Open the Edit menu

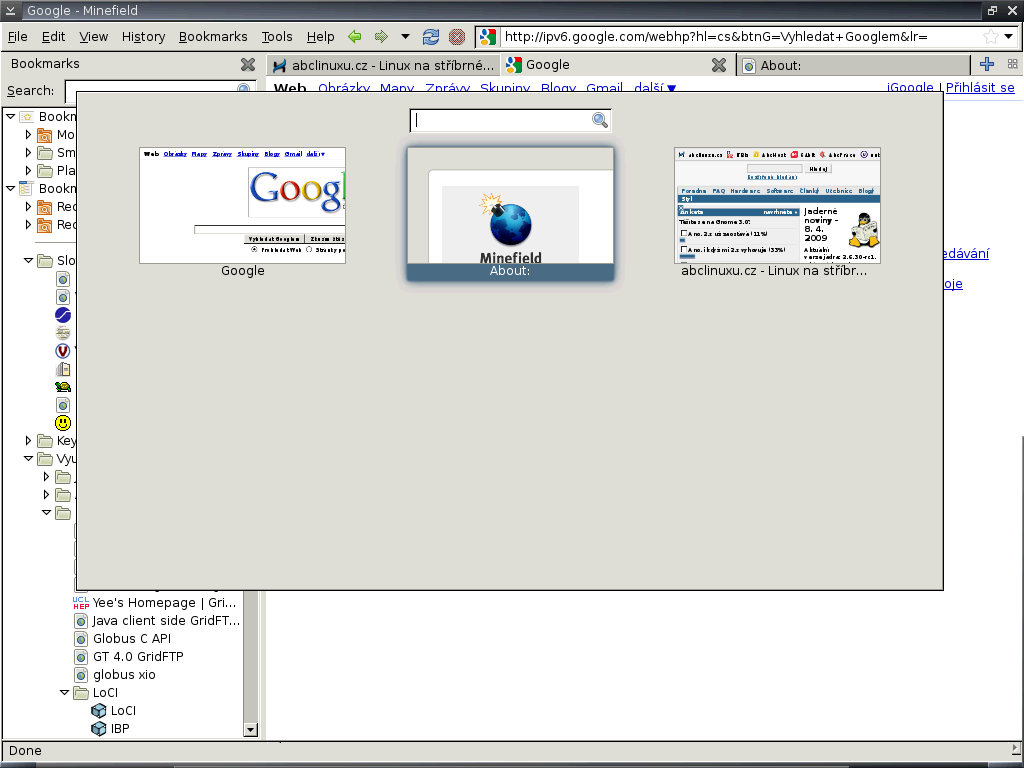[x=53, y=37]
